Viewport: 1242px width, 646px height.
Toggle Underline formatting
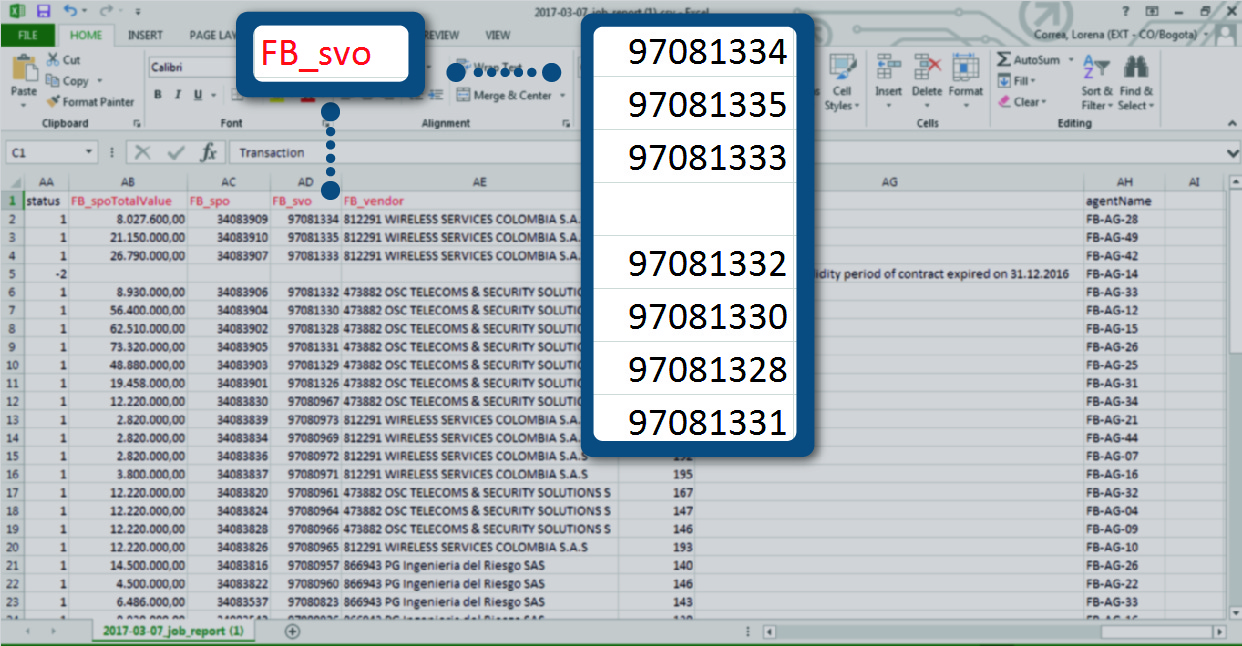tap(198, 95)
